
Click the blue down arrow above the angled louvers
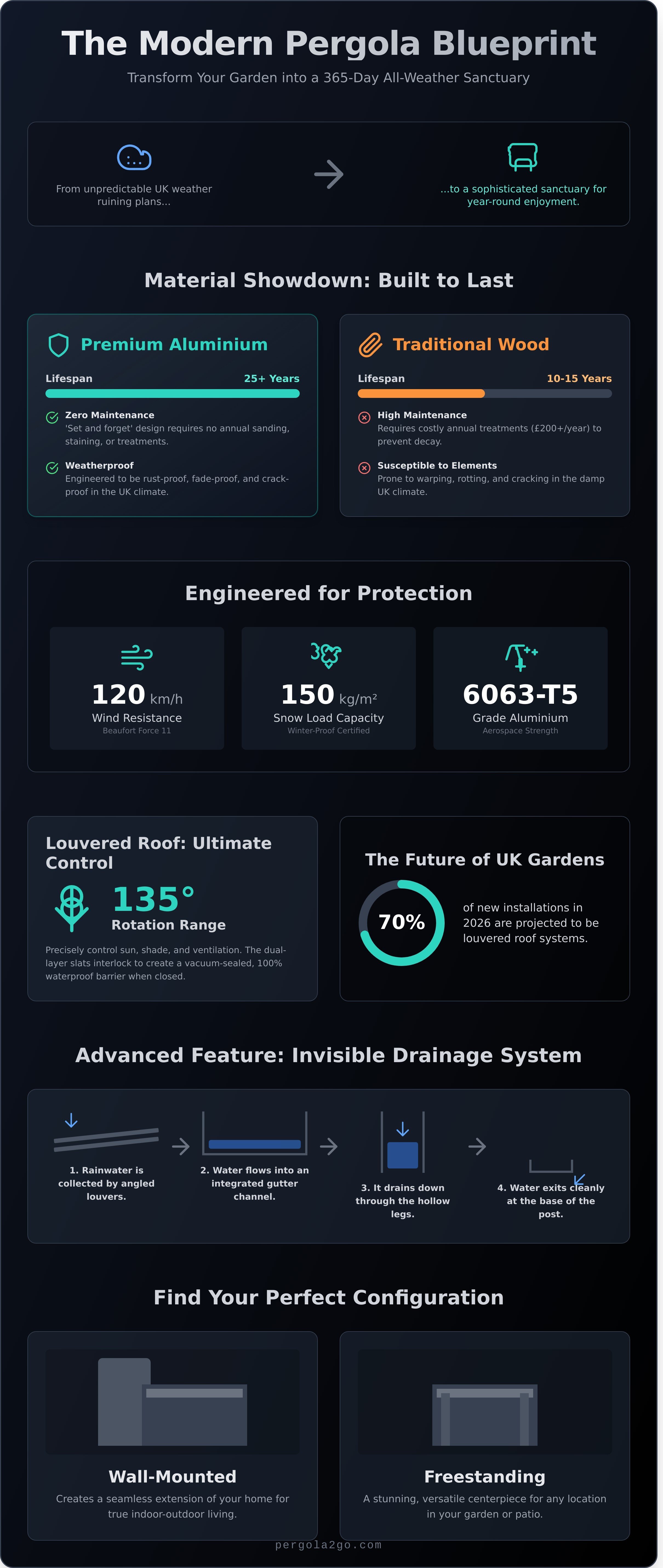tap(71, 1120)
